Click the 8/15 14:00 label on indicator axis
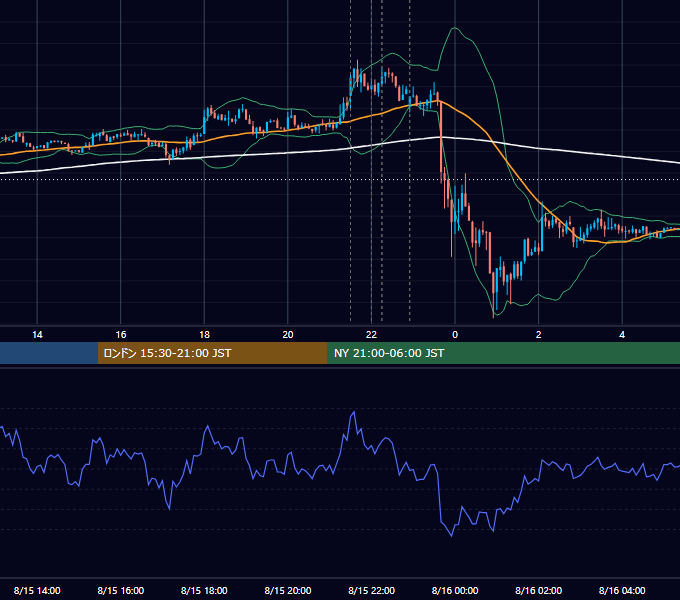 (37, 590)
